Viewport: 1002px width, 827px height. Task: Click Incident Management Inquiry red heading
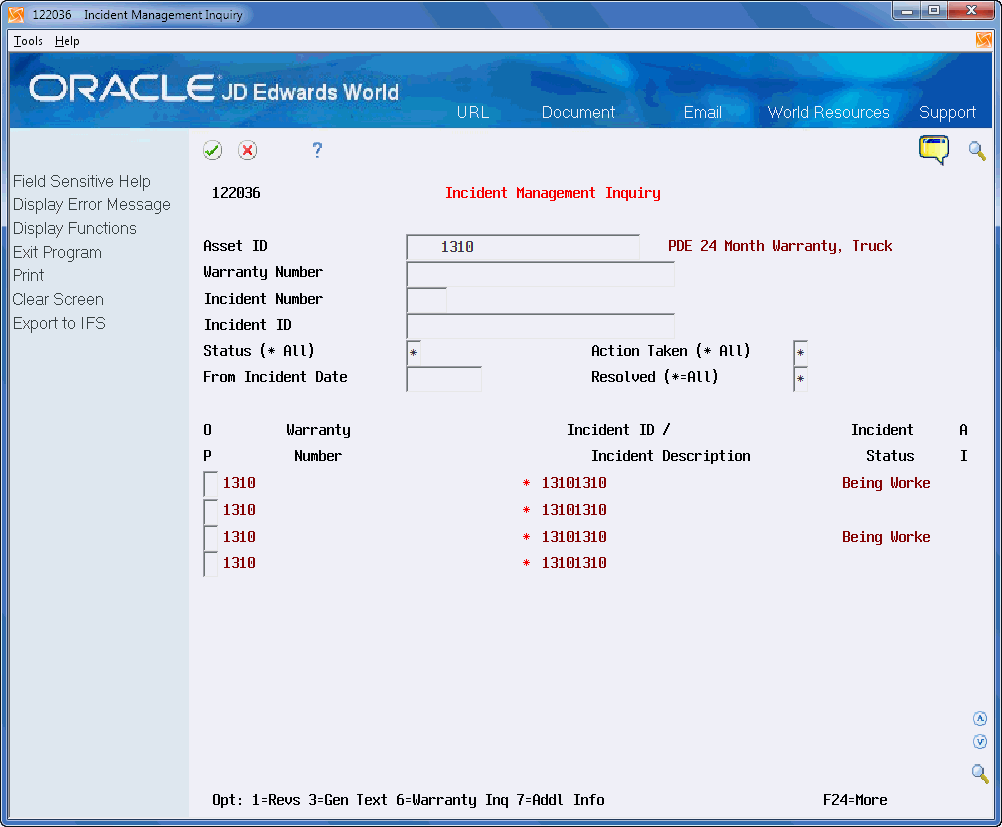click(553, 193)
